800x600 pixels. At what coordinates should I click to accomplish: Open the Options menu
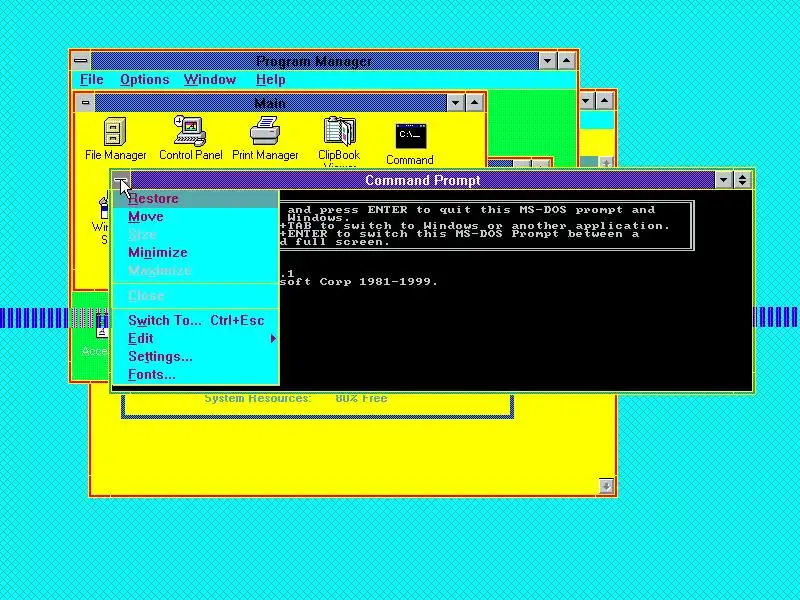144,80
